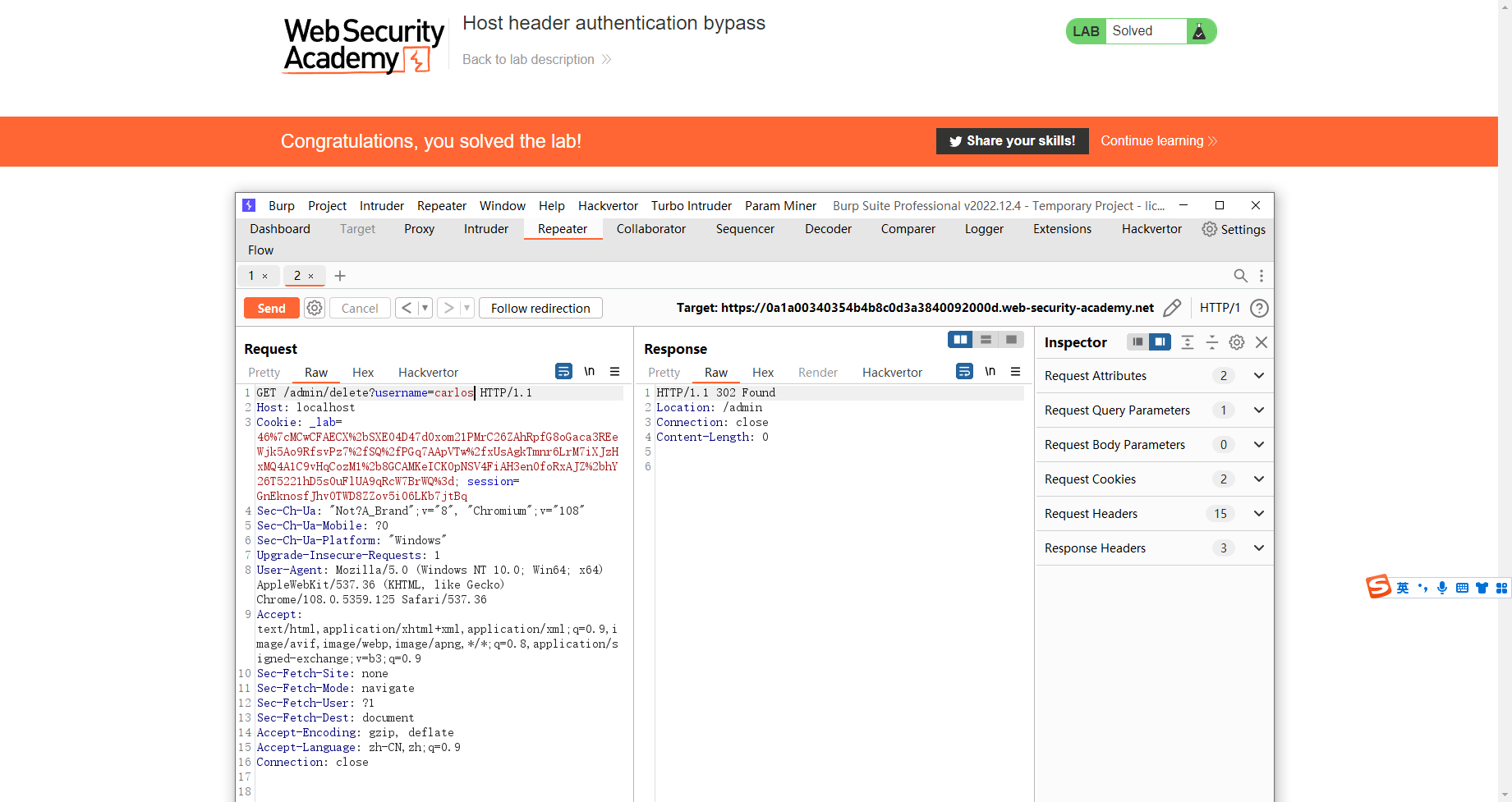Click Web Security Academy logo
Viewport: 1512px width, 802px height.
(x=363, y=46)
